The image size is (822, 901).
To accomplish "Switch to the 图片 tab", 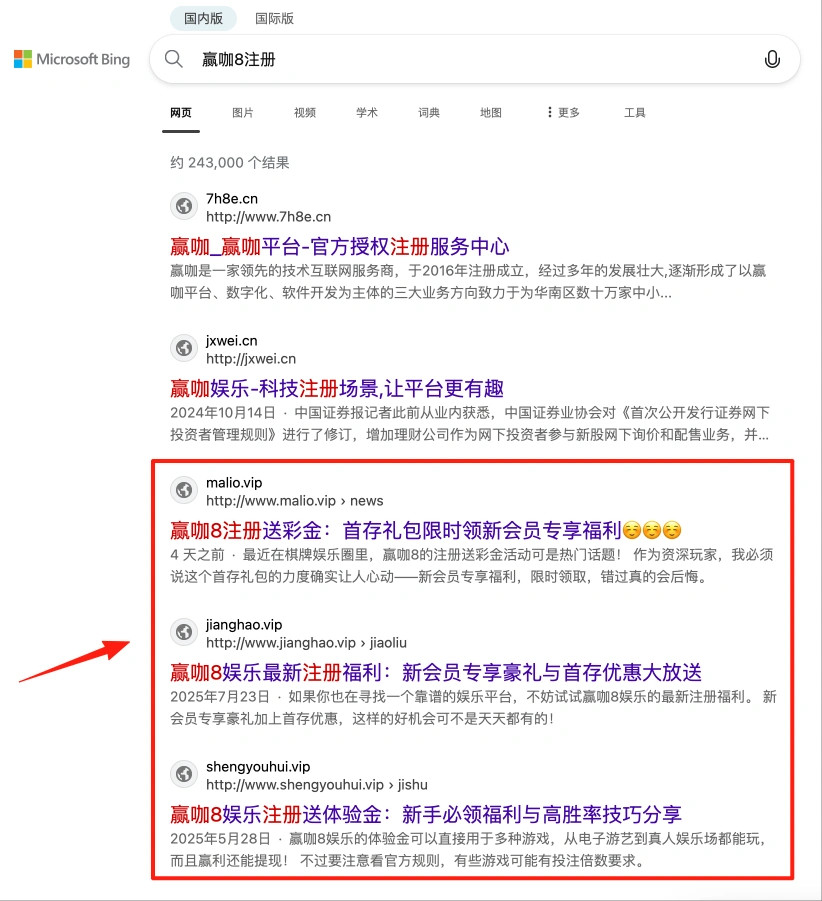I will click(243, 112).
